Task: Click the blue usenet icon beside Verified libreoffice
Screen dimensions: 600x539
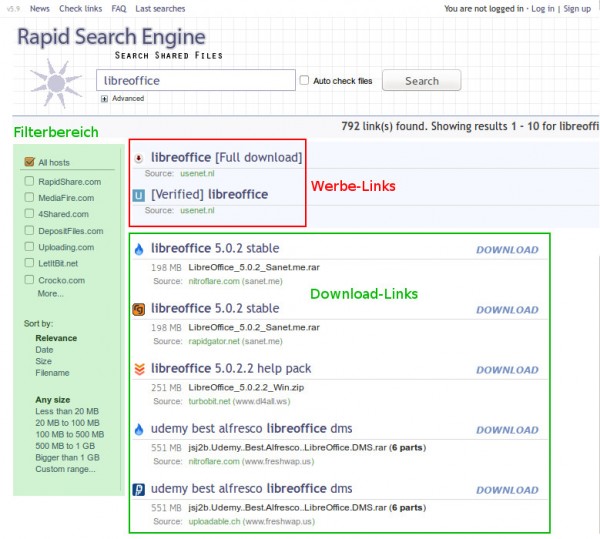Action: (x=139, y=195)
